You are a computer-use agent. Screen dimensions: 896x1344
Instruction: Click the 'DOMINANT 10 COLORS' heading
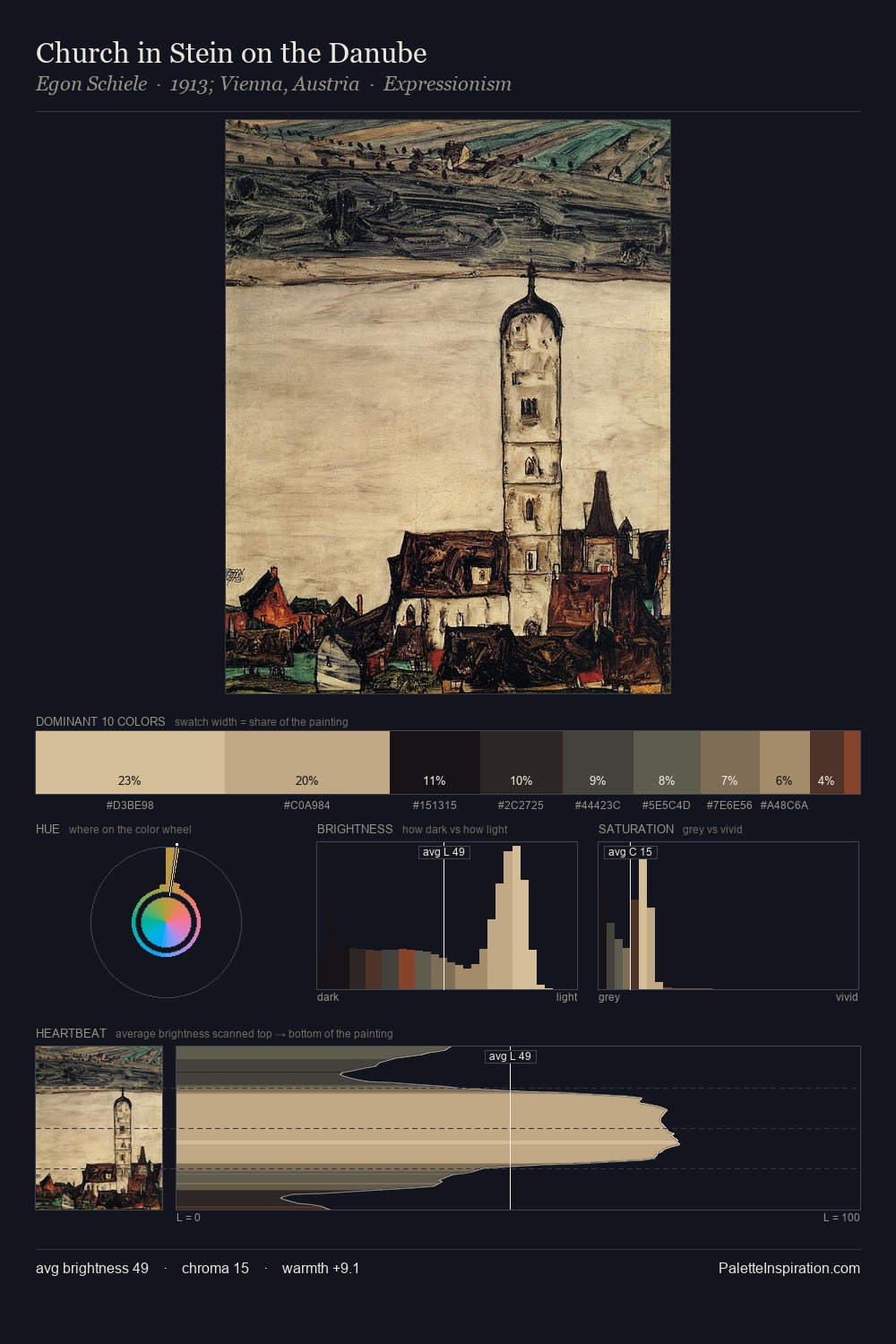(x=100, y=721)
